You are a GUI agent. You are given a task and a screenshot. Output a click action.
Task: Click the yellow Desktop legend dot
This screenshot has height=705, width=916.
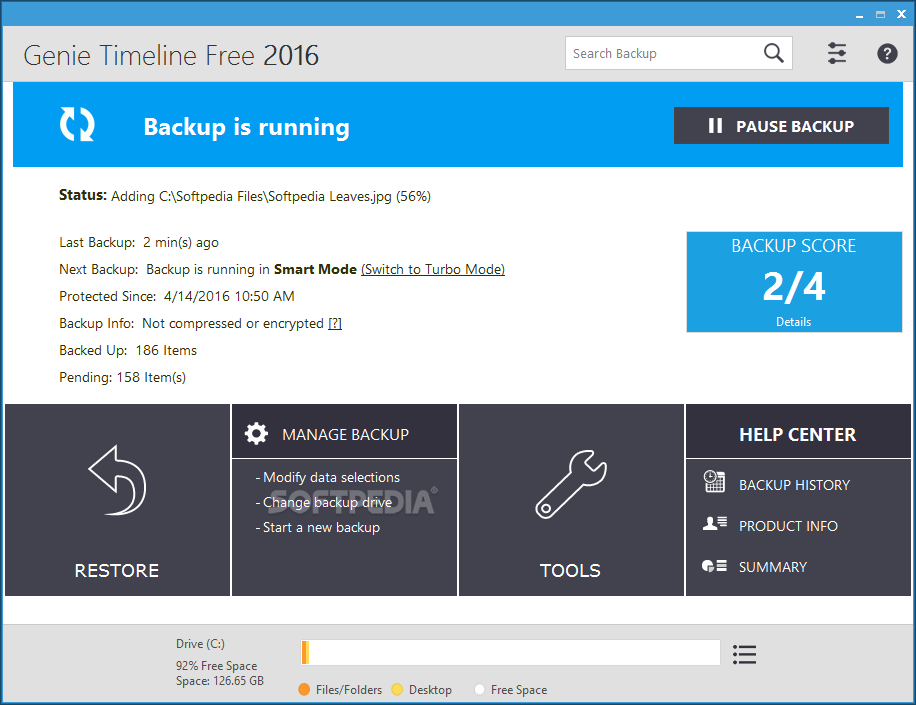tap(397, 689)
